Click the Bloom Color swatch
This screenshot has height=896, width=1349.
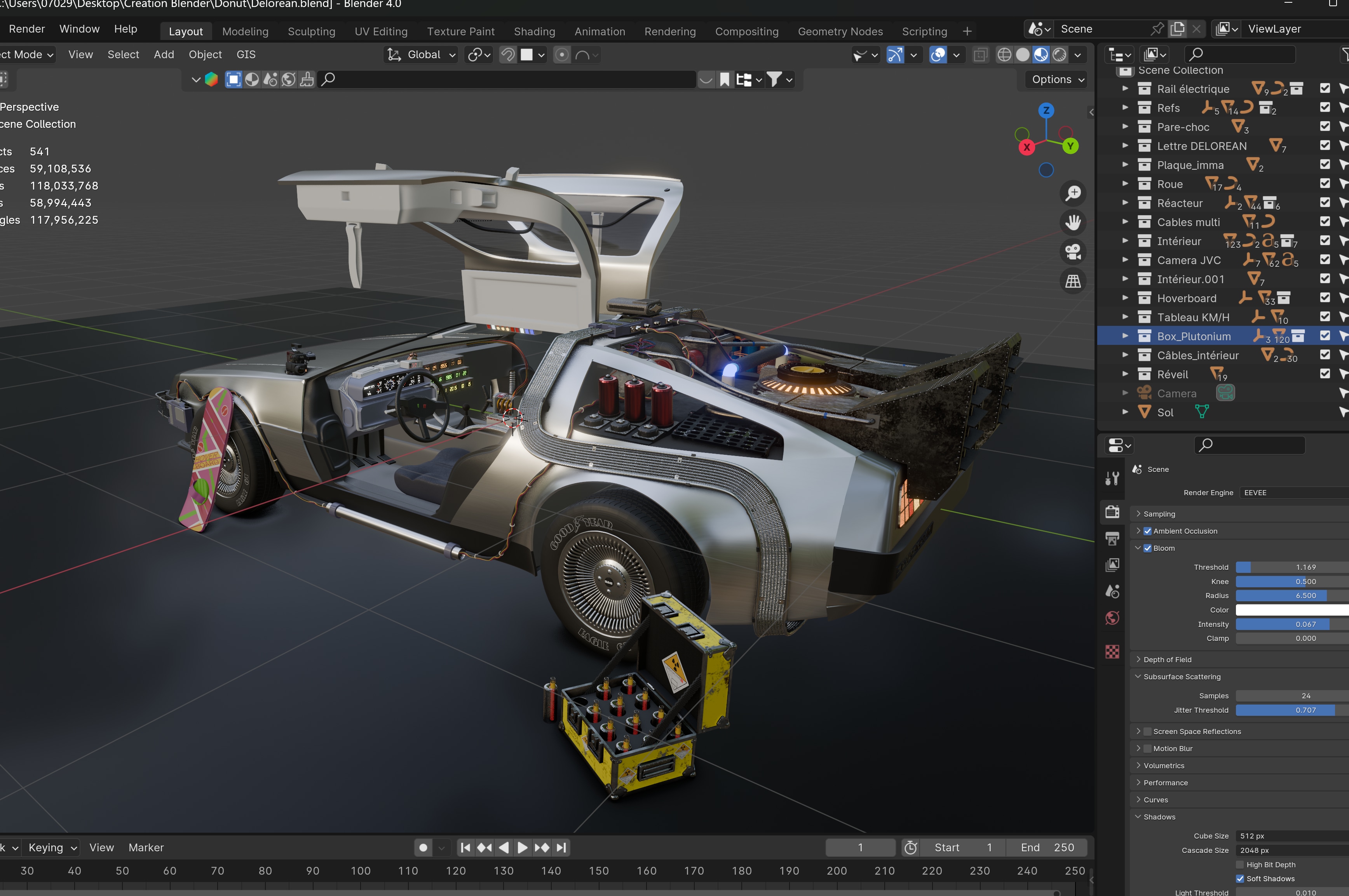coord(1292,610)
